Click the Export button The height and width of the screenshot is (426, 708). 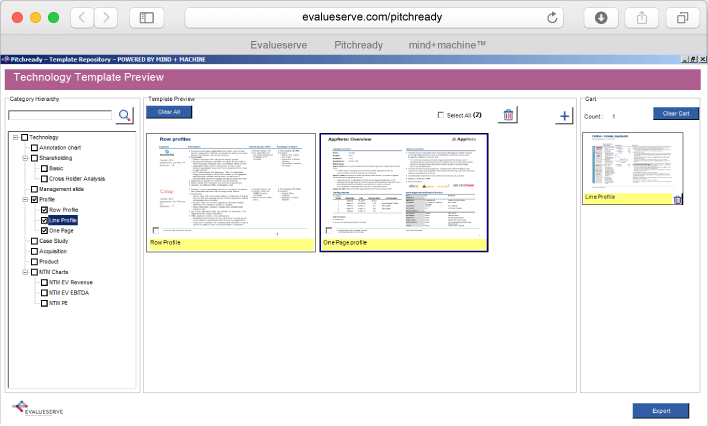(661, 411)
